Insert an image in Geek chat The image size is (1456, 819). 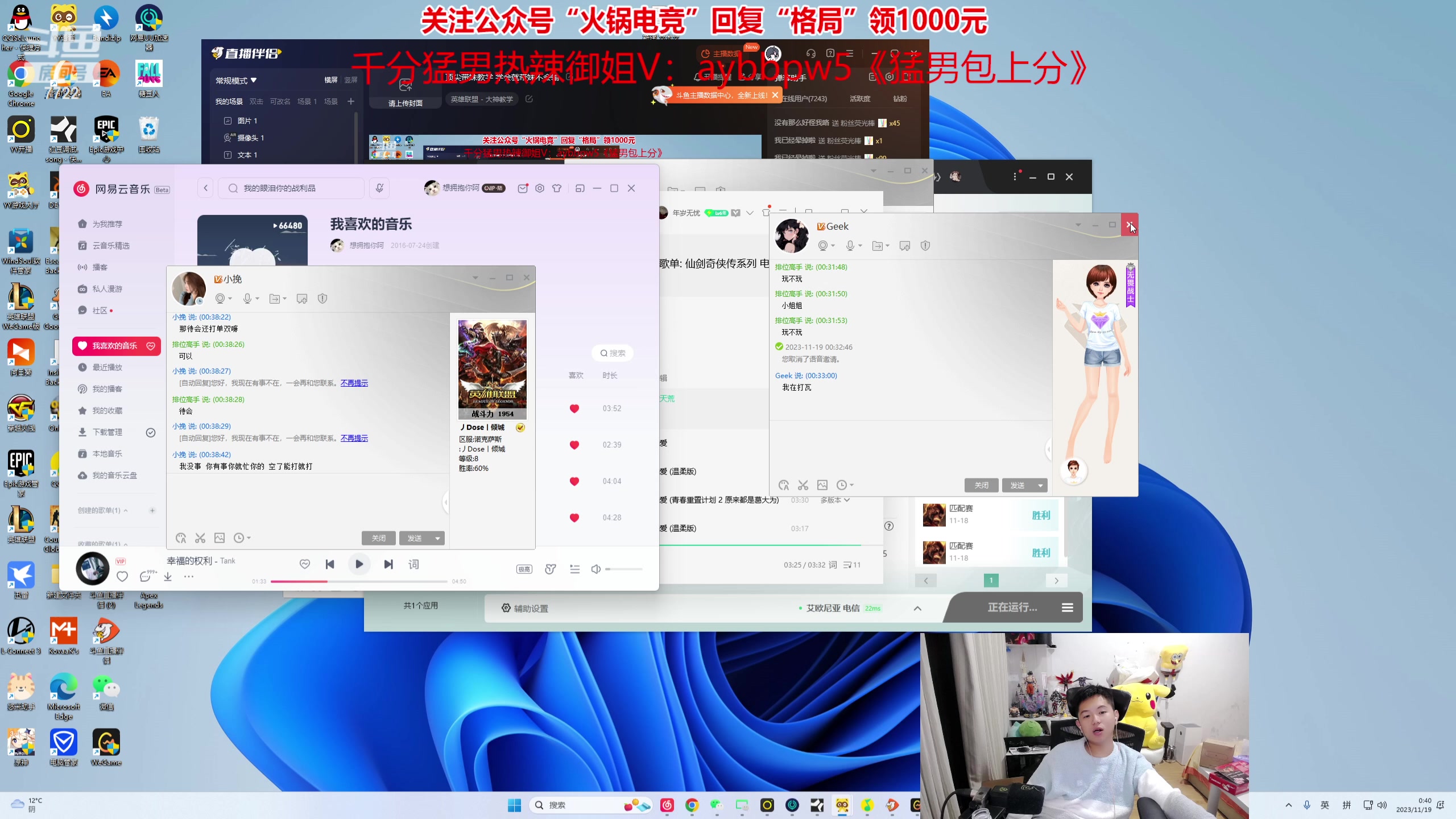(x=822, y=485)
